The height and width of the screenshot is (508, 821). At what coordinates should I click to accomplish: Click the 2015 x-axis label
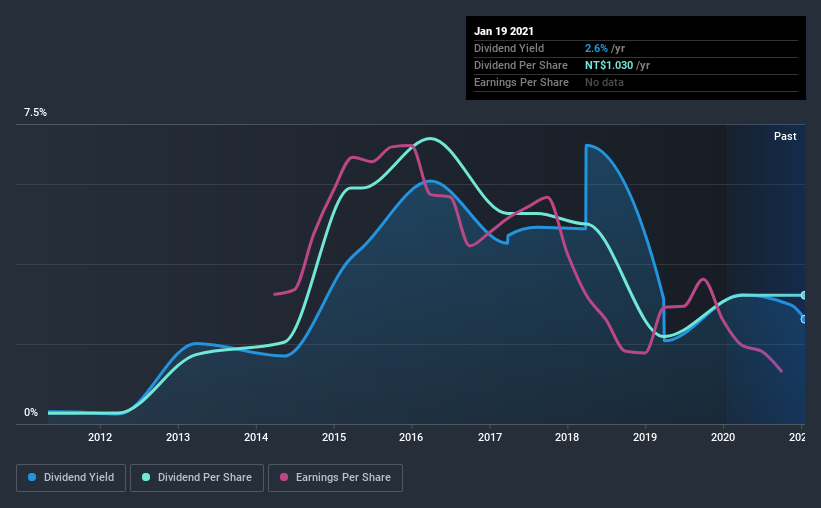pyautogui.click(x=334, y=437)
